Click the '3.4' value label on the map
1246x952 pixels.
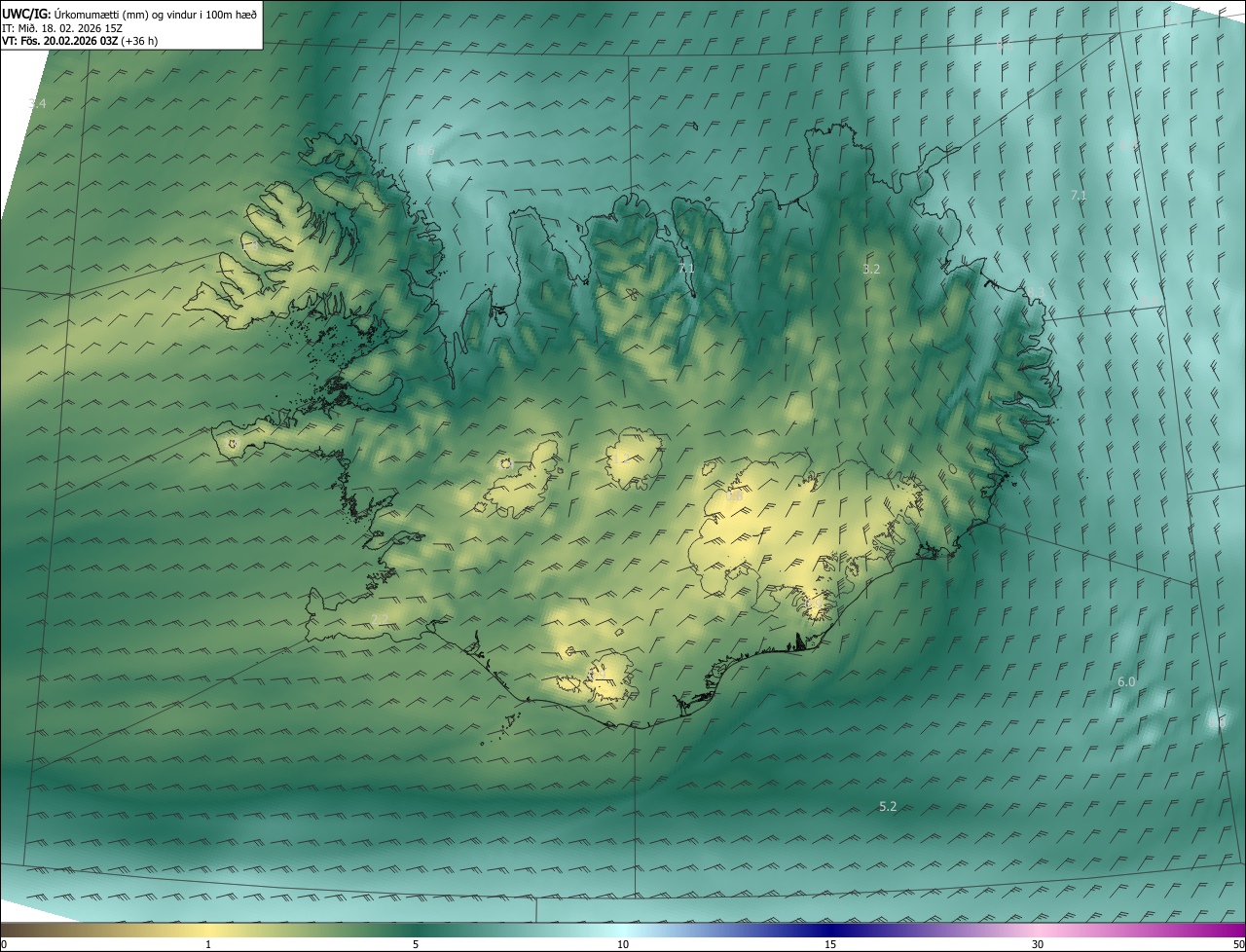37,103
